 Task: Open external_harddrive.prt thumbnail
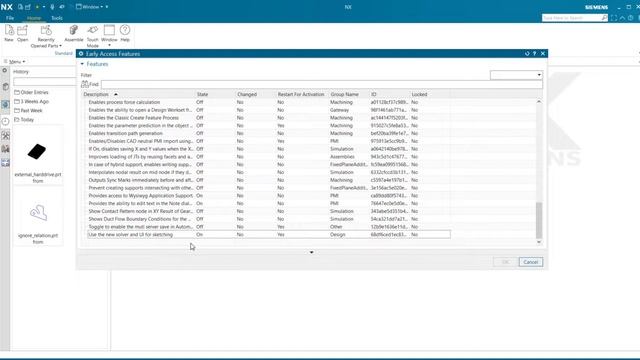pos(38,155)
